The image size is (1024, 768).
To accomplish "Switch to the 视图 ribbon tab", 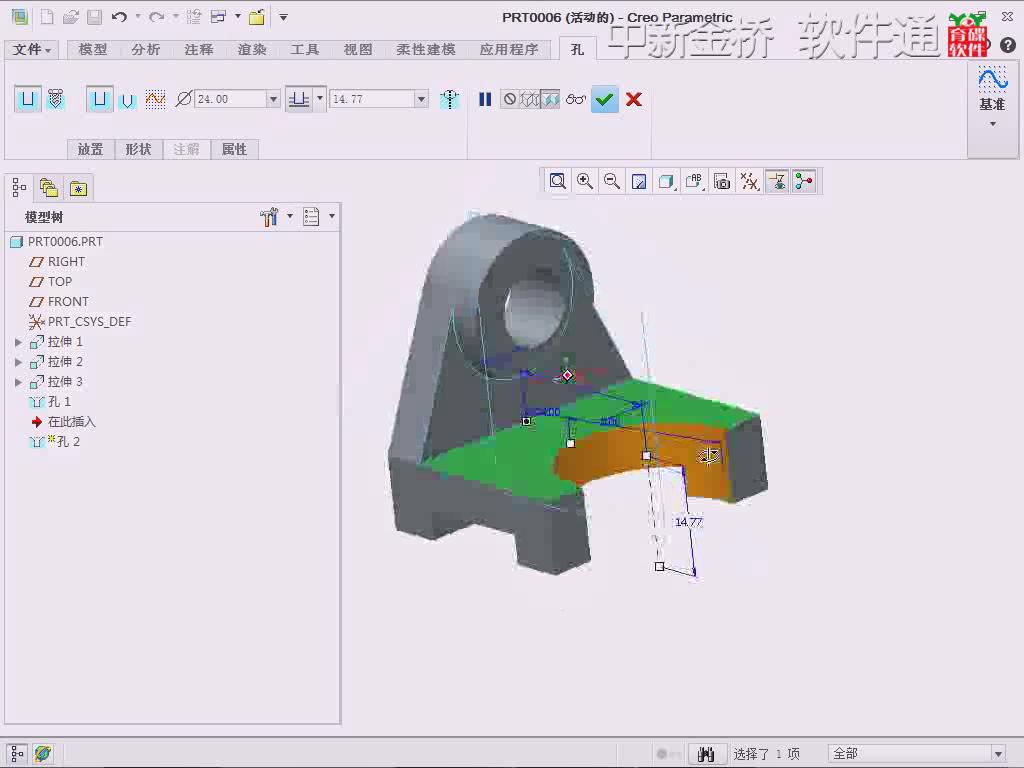I will tap(358, 50).
